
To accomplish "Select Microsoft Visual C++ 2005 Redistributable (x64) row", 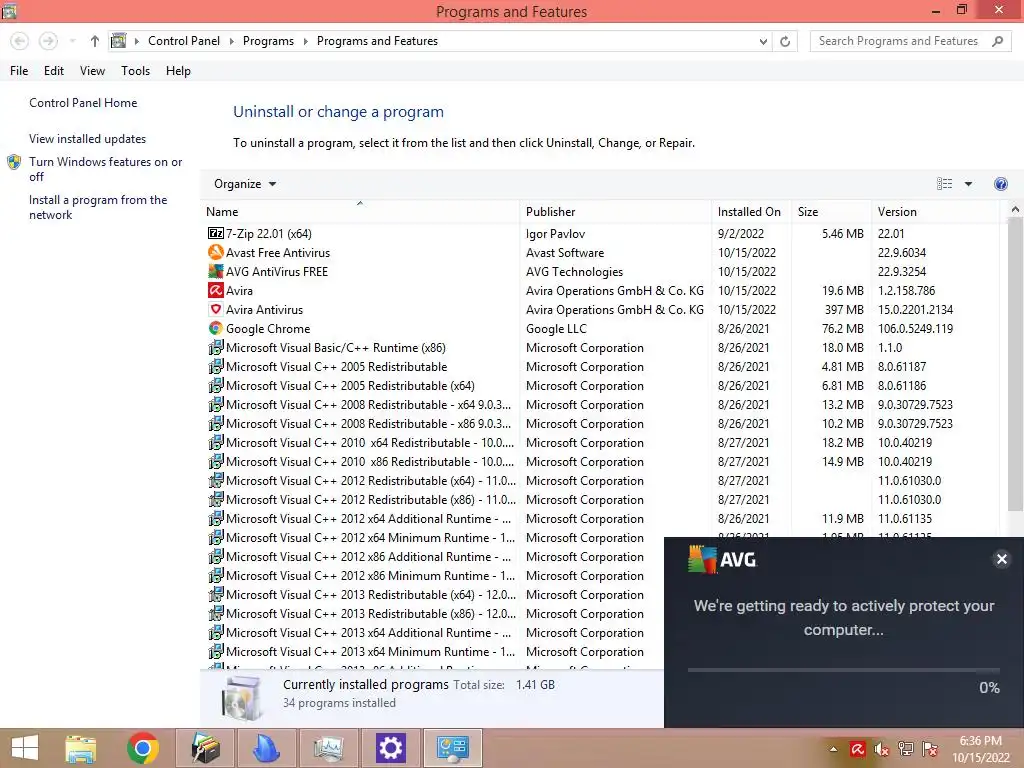I will [602, 385].
